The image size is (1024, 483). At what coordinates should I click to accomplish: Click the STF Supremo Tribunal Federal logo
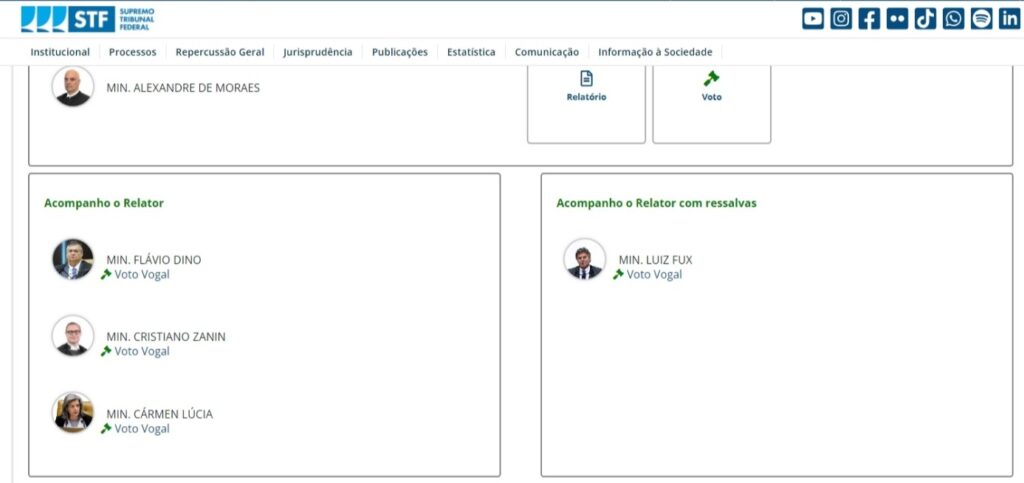point(88,19)
